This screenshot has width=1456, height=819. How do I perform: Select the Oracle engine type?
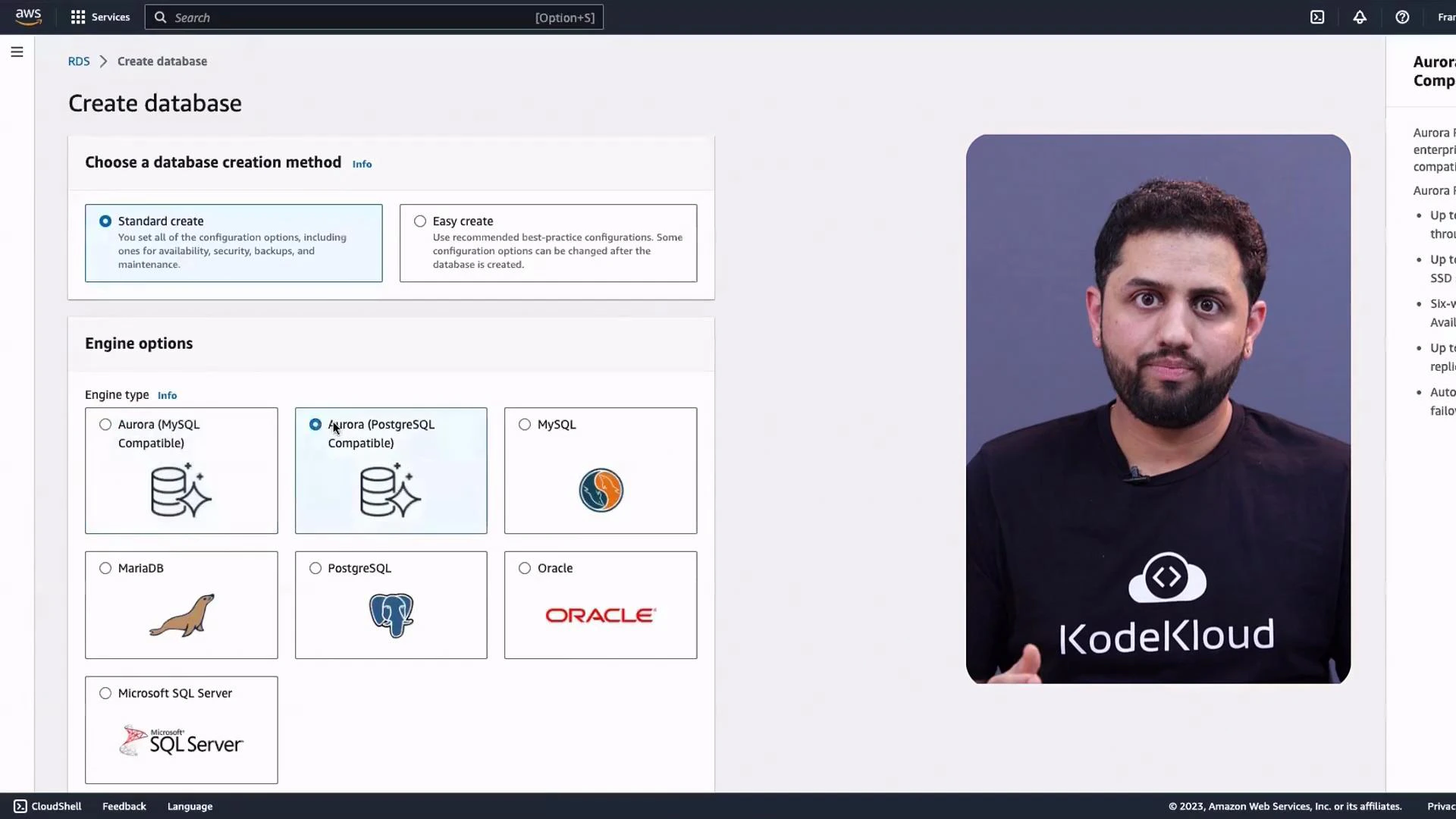(525, 567)
